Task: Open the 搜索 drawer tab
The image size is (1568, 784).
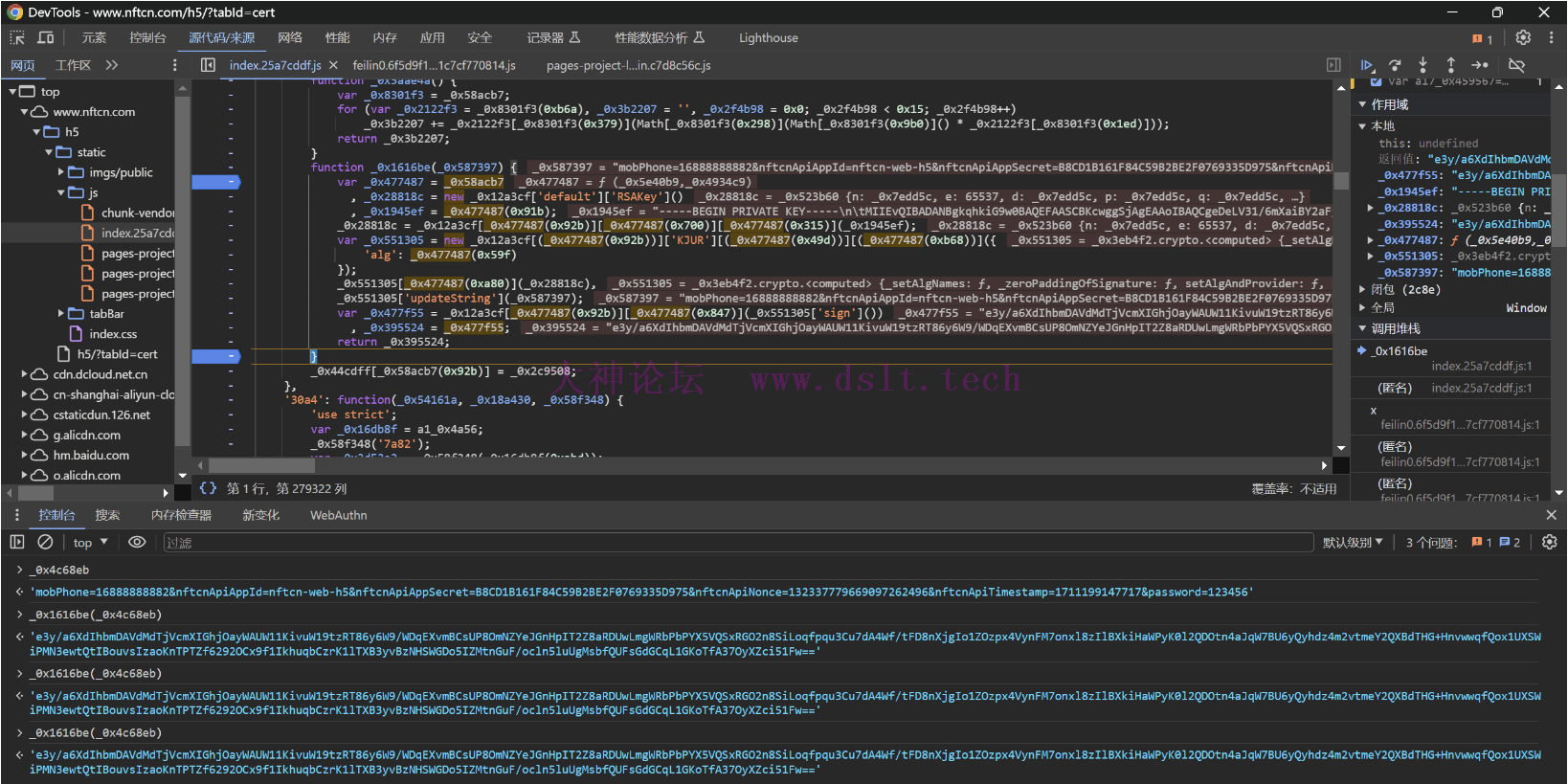Action: point(107,515)
